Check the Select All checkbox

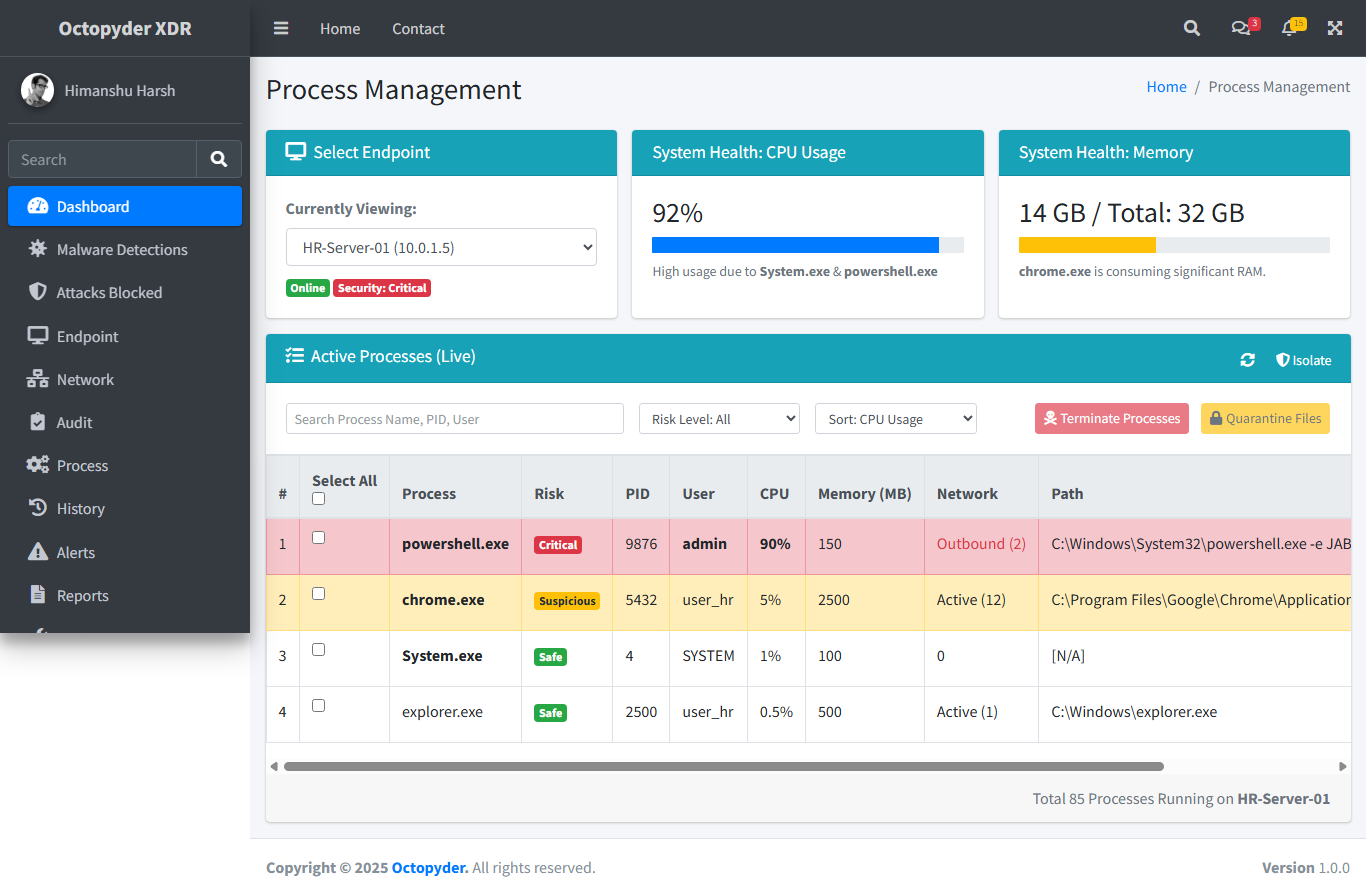(319, 498)
